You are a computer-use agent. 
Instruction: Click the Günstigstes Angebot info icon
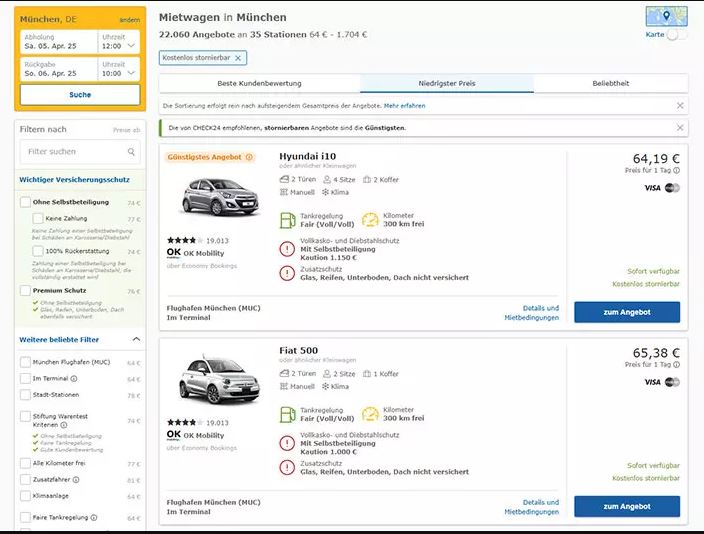(249, 157)
